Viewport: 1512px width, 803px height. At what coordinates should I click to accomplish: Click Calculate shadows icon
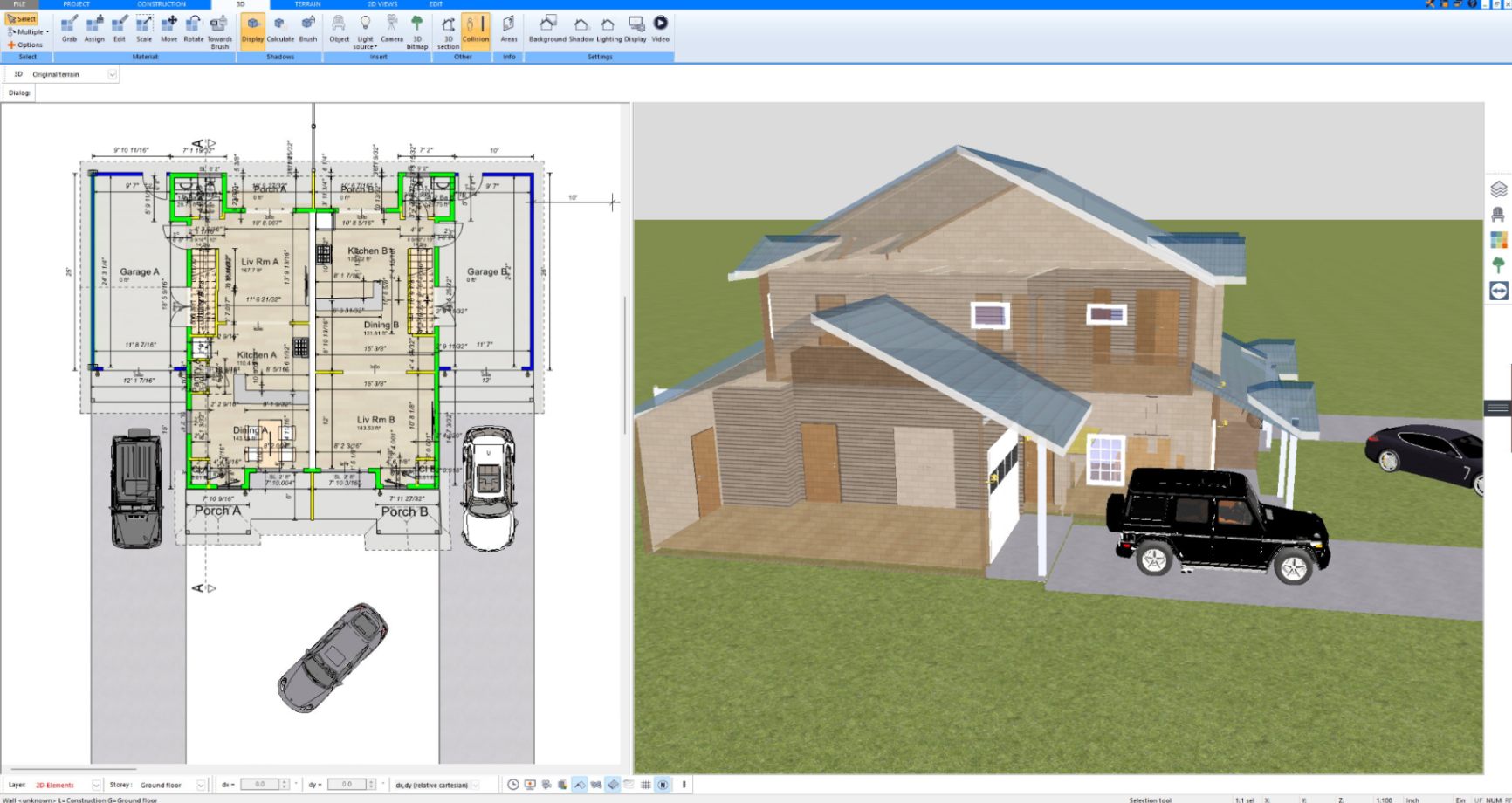point(280,28)
